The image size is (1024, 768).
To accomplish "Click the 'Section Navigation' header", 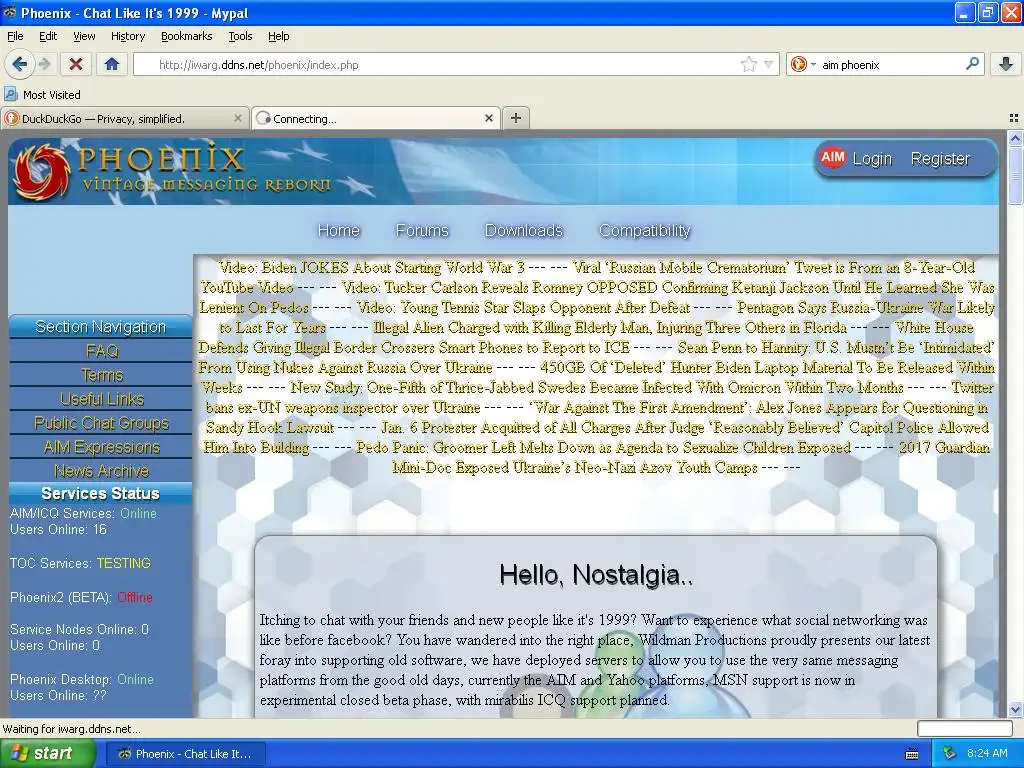I will 101,327.
